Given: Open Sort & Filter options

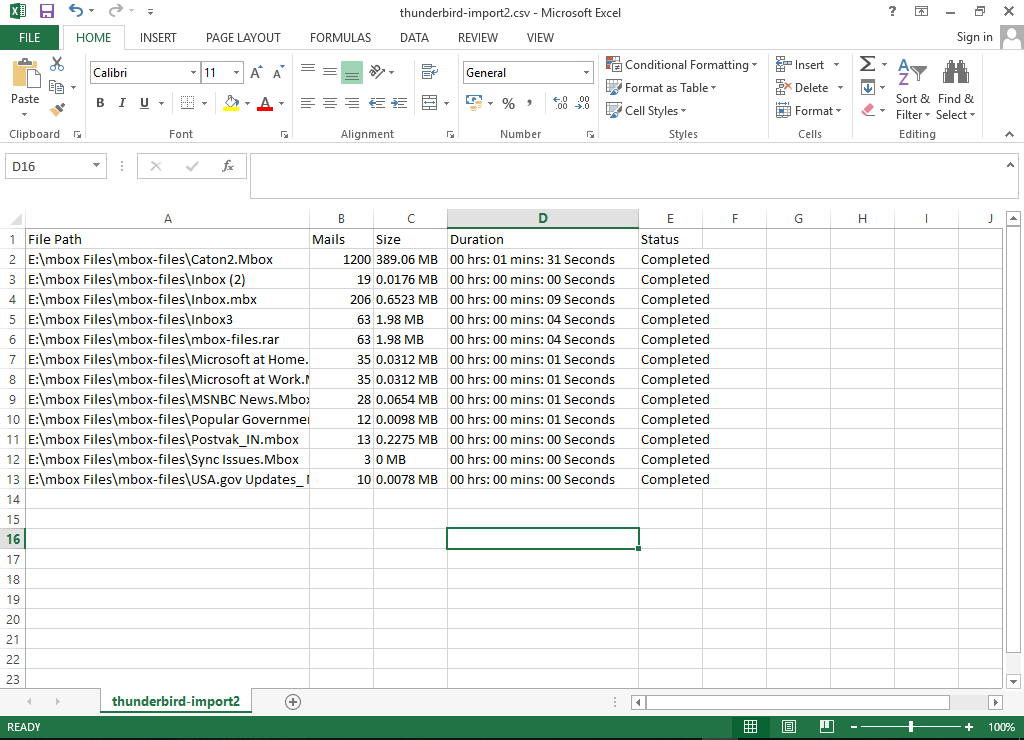Looking at the screenshot, I should coord(913,89).
